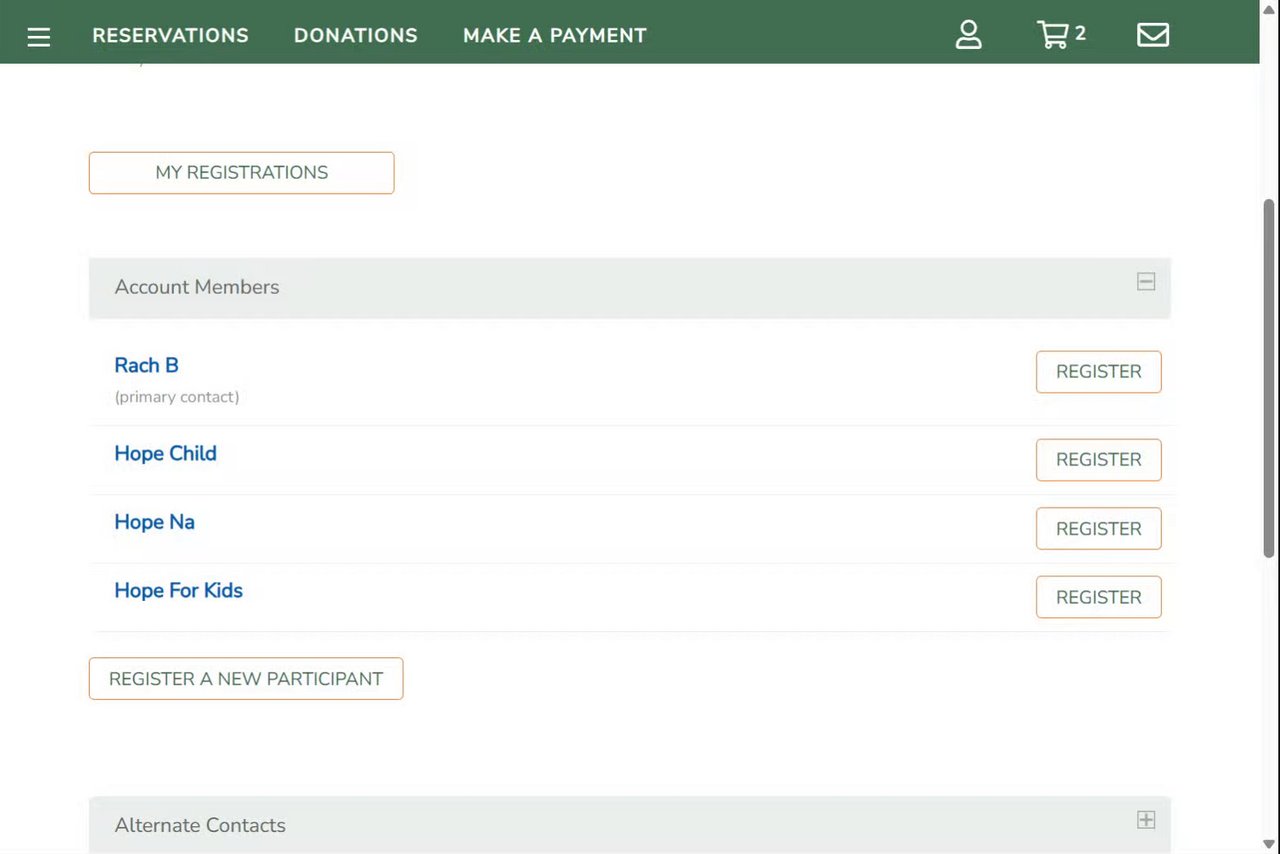Register Rach B as participant
Viewport: 1280px width, 854px height.
pyautogui.click(x=1098, y=372)
